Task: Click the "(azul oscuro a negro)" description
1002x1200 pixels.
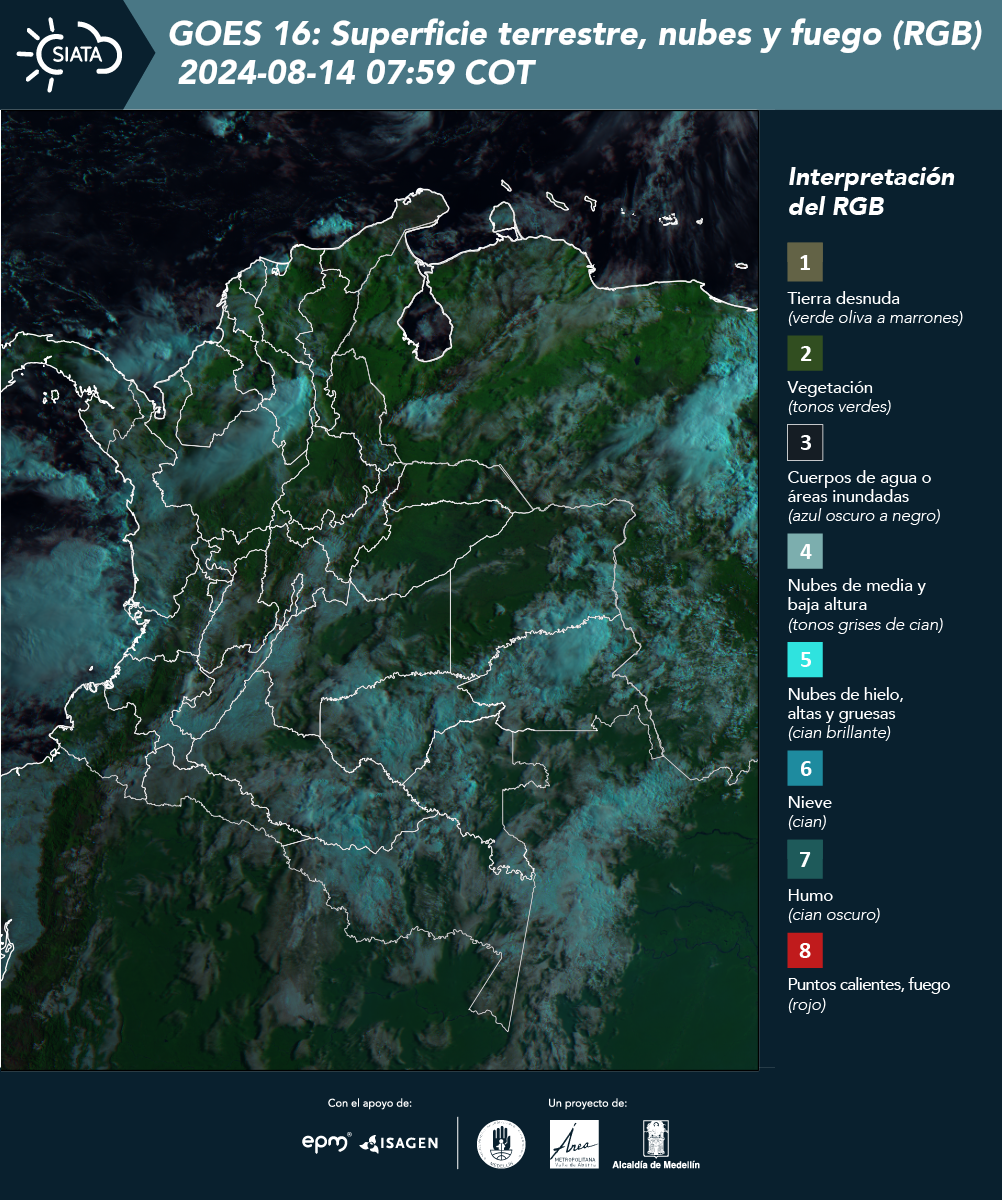Action: click(864, 516)
